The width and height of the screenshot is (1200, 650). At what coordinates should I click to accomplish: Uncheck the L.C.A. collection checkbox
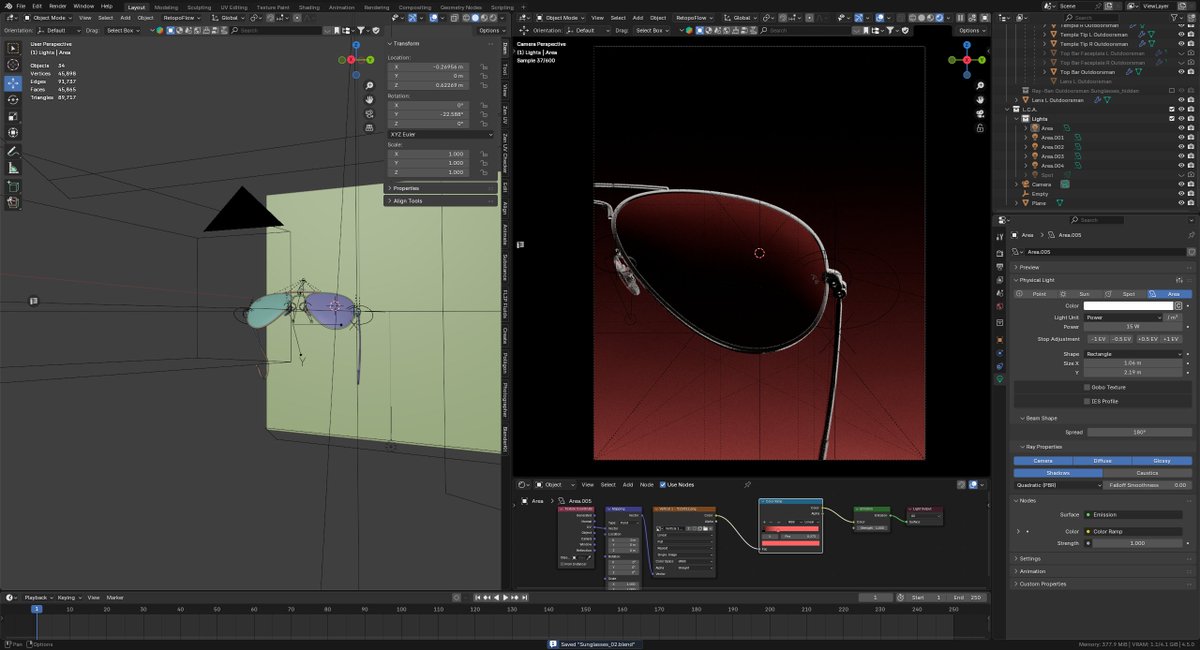[1172, 109]
